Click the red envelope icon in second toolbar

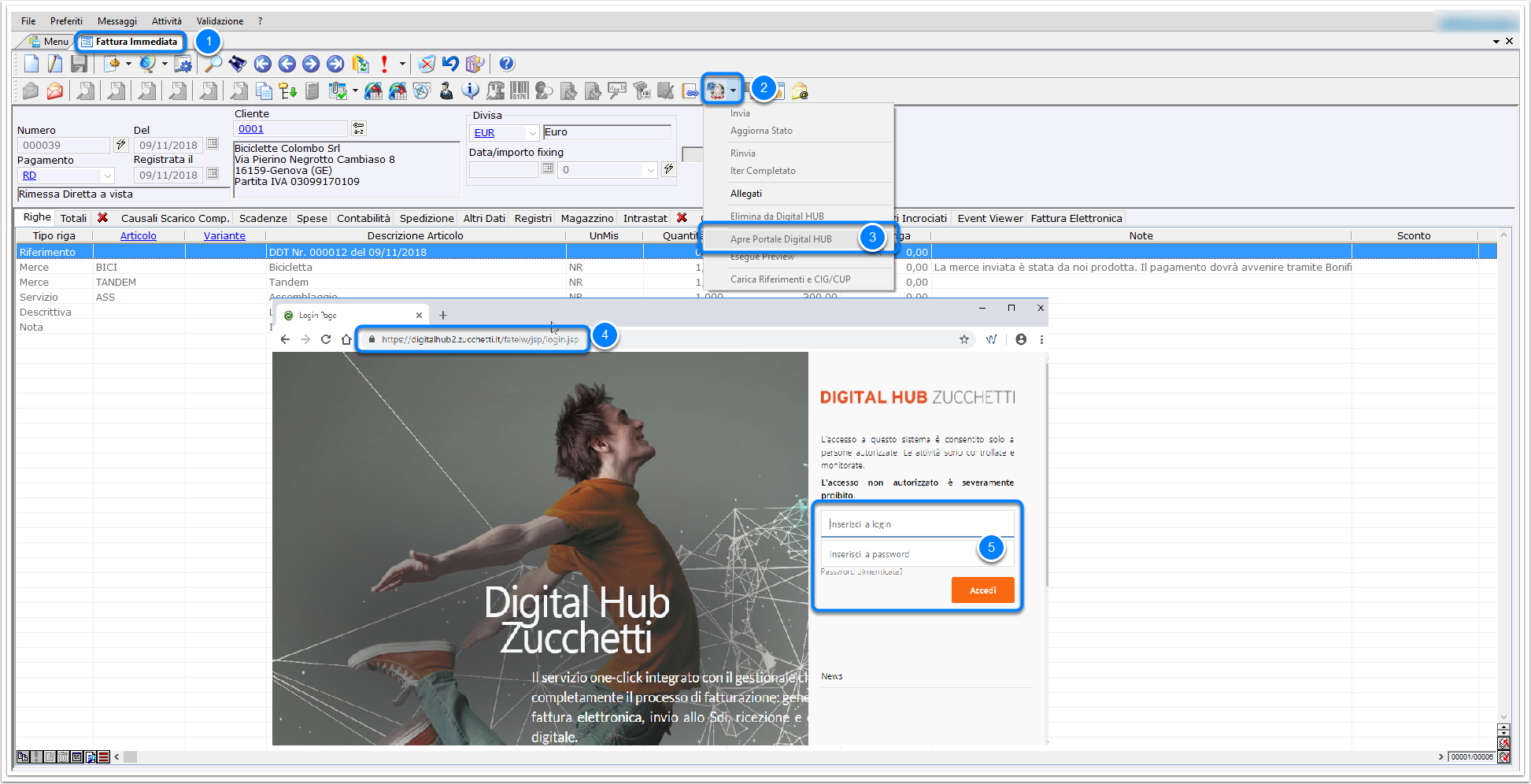tap(55, 91)
